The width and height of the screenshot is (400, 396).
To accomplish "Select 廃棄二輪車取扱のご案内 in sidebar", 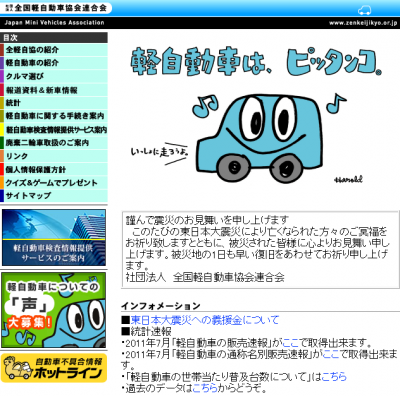I will click(x=54, y=143).
